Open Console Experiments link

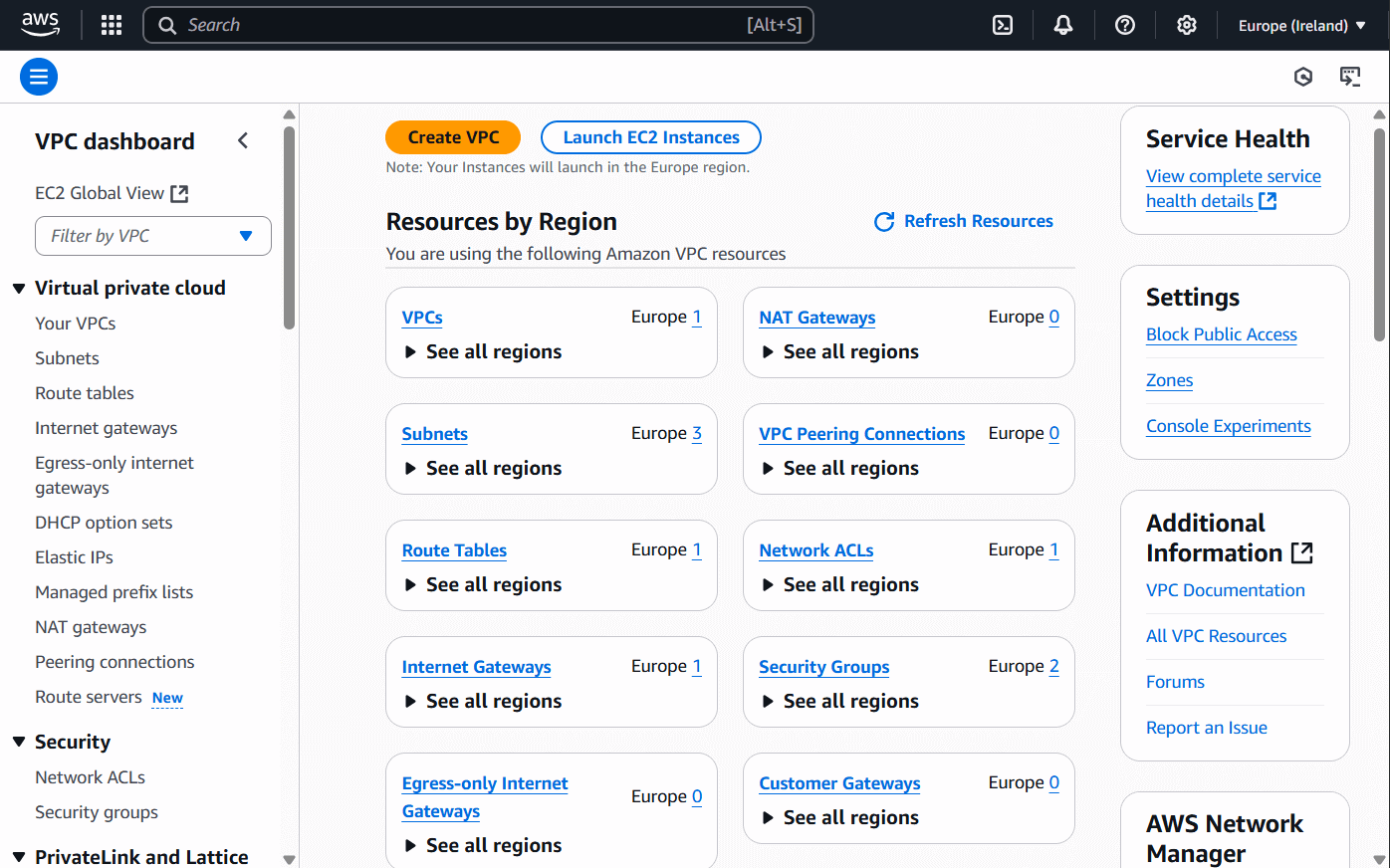[1229, 426]
